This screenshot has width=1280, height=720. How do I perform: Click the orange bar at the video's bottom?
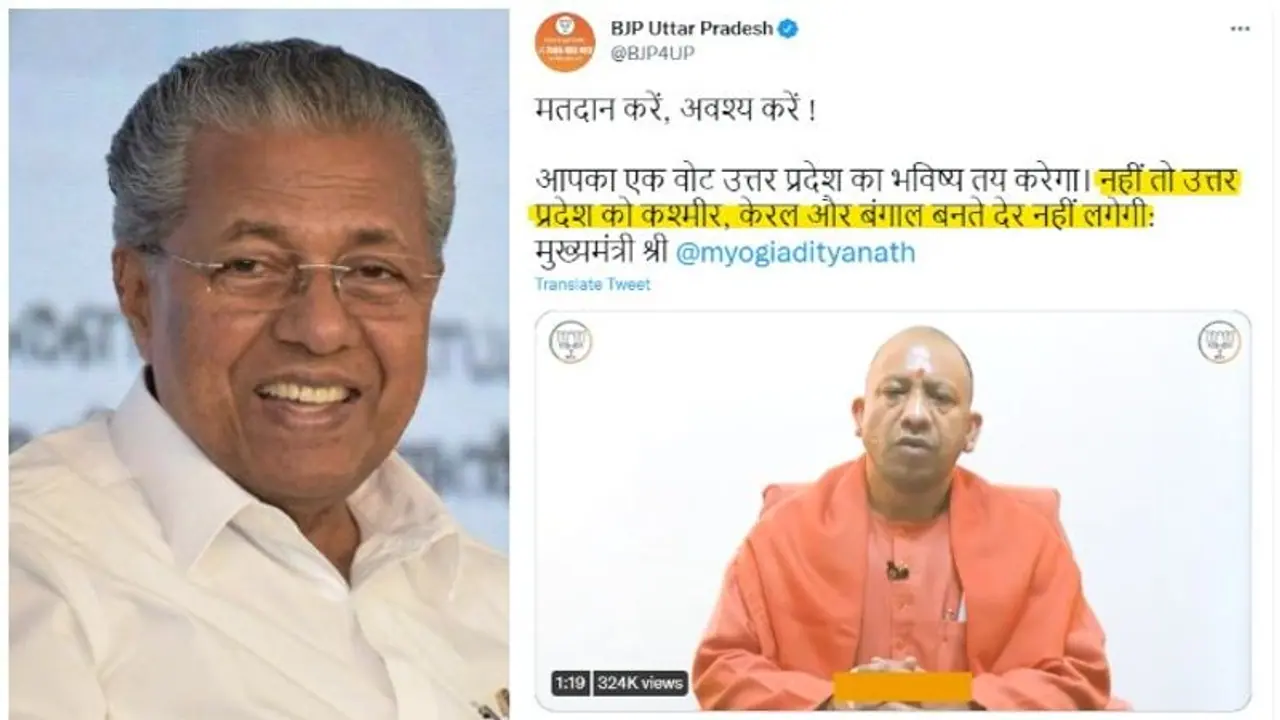902,687
